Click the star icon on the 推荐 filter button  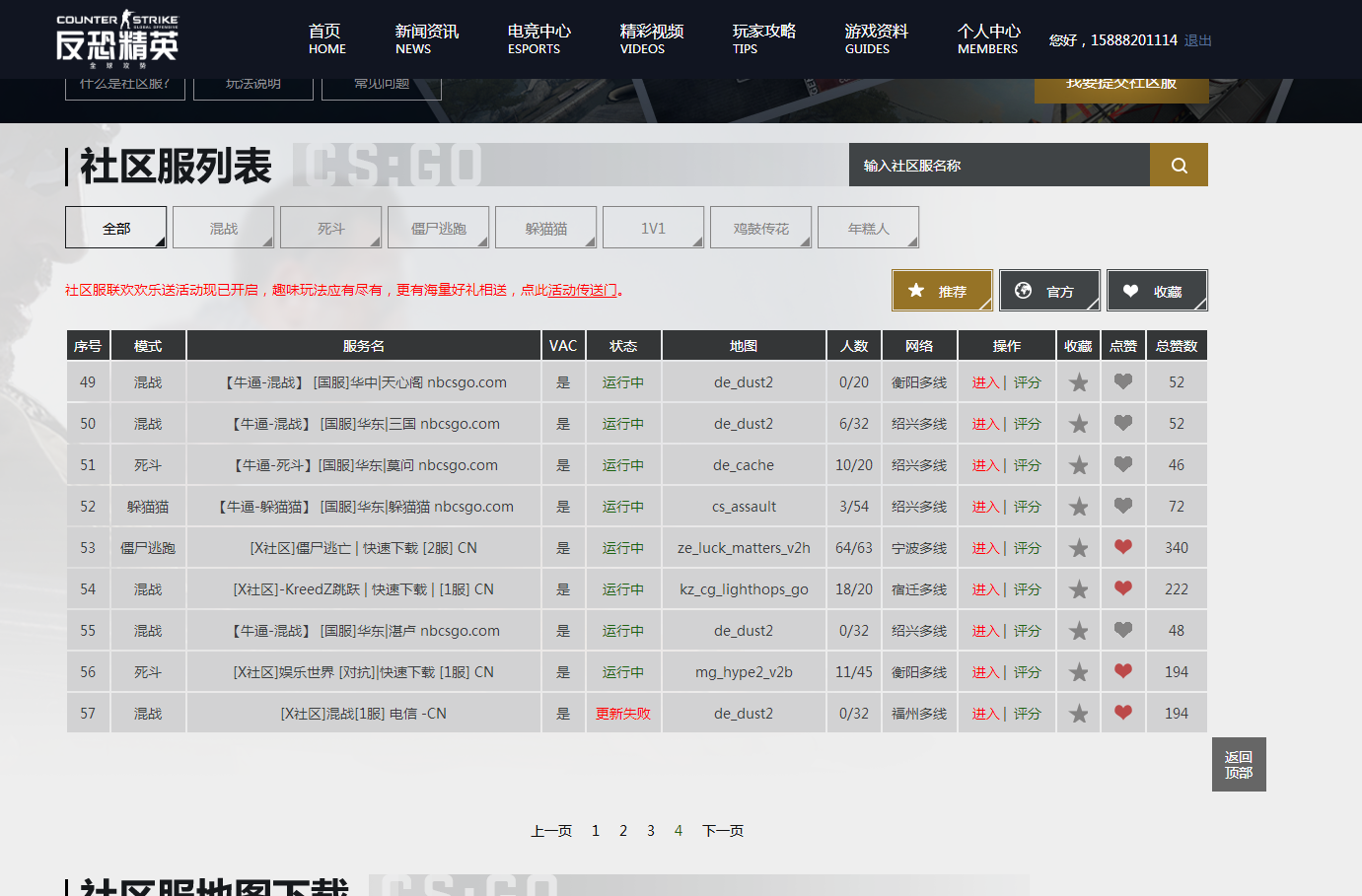click(x=915, y=290)
